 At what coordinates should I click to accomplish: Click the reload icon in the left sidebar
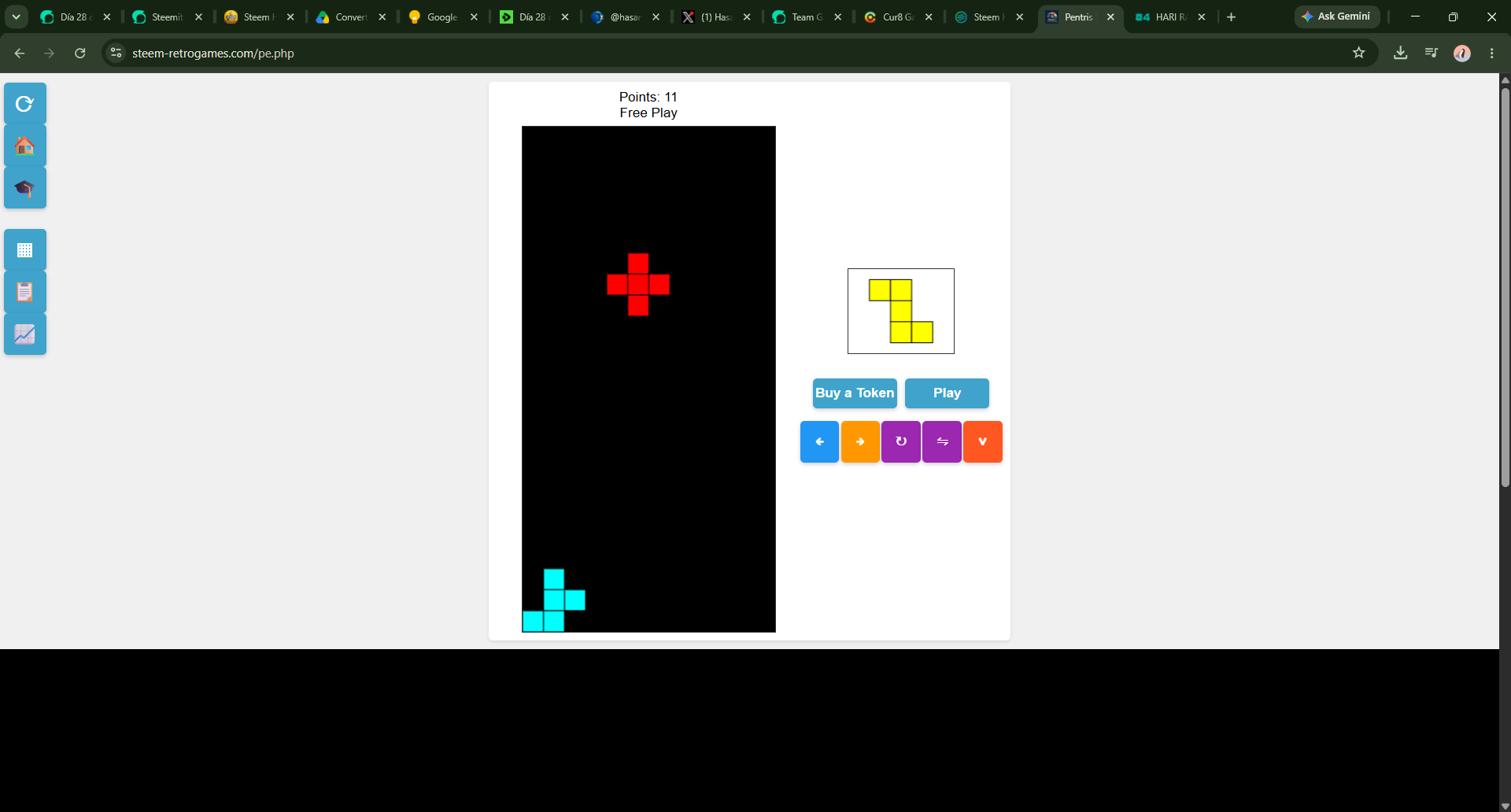click(25, 104)
